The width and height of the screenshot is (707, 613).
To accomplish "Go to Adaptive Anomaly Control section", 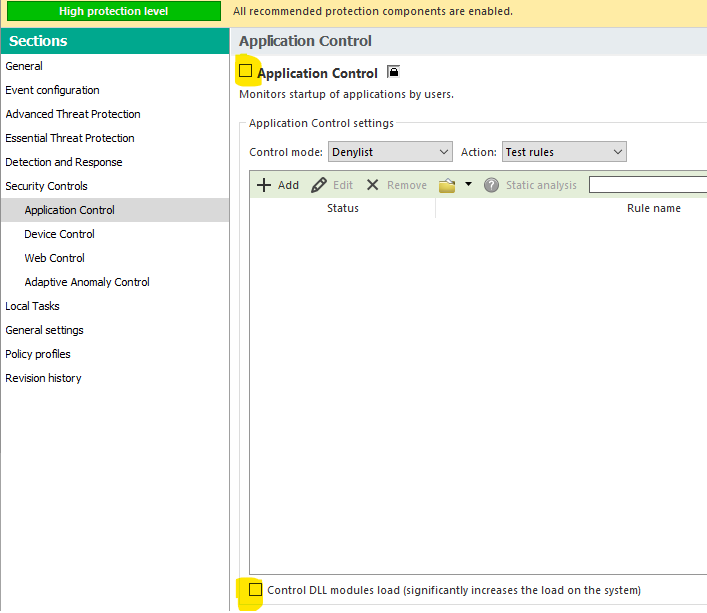I will [x=87, y=282].
